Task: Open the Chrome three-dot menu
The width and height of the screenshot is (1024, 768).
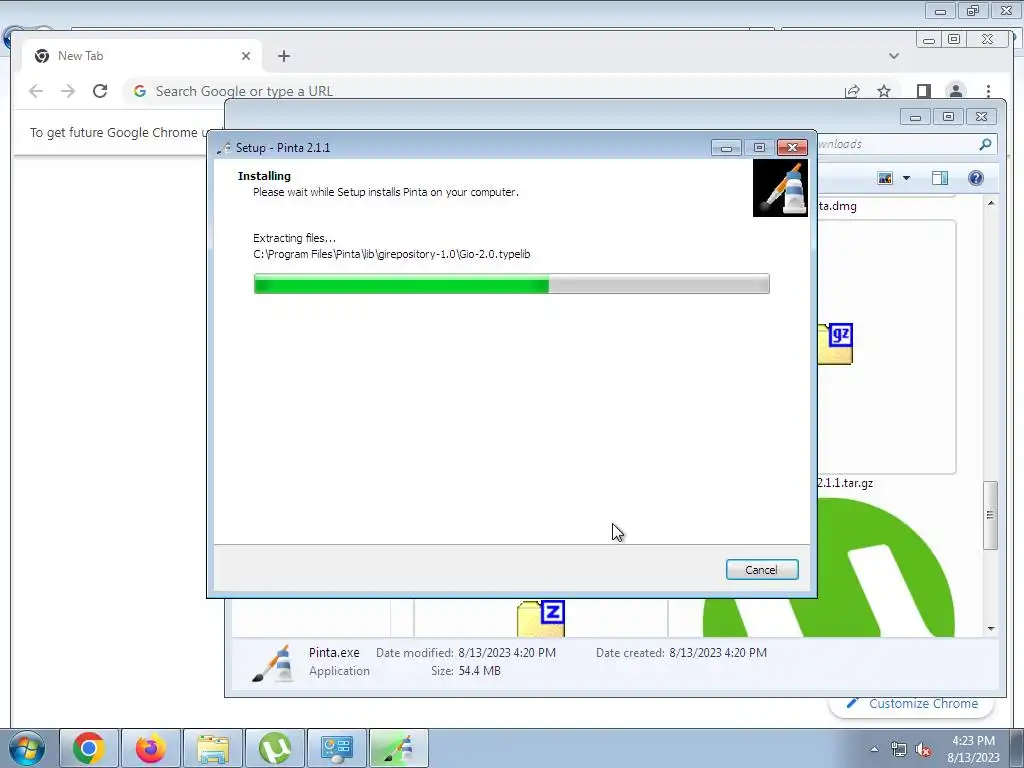Action: click(988, 91)
